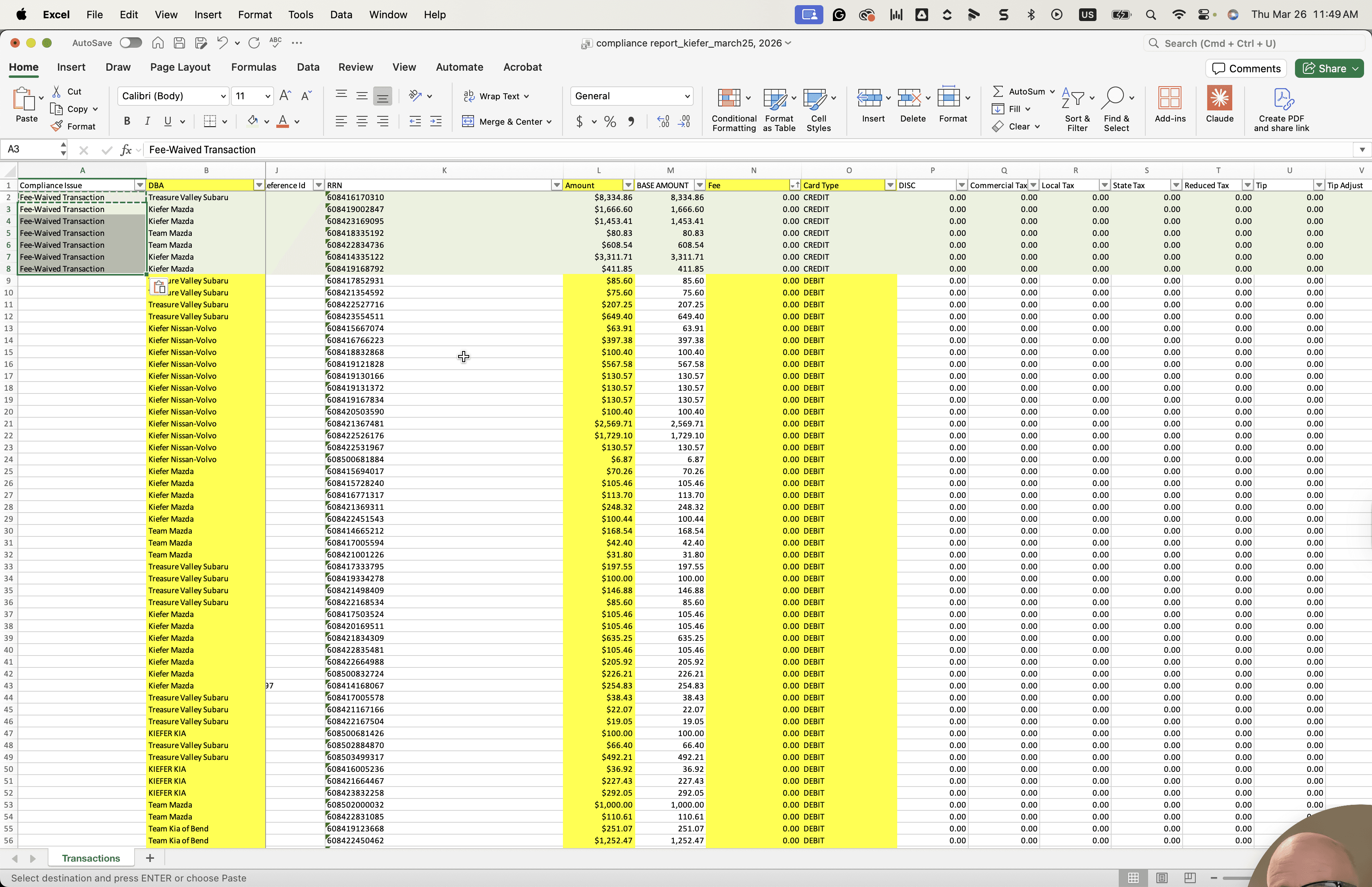This screenshot has height=887, width=1372.
Task: Click Create PDF and share link
Action: (1281, 110)
